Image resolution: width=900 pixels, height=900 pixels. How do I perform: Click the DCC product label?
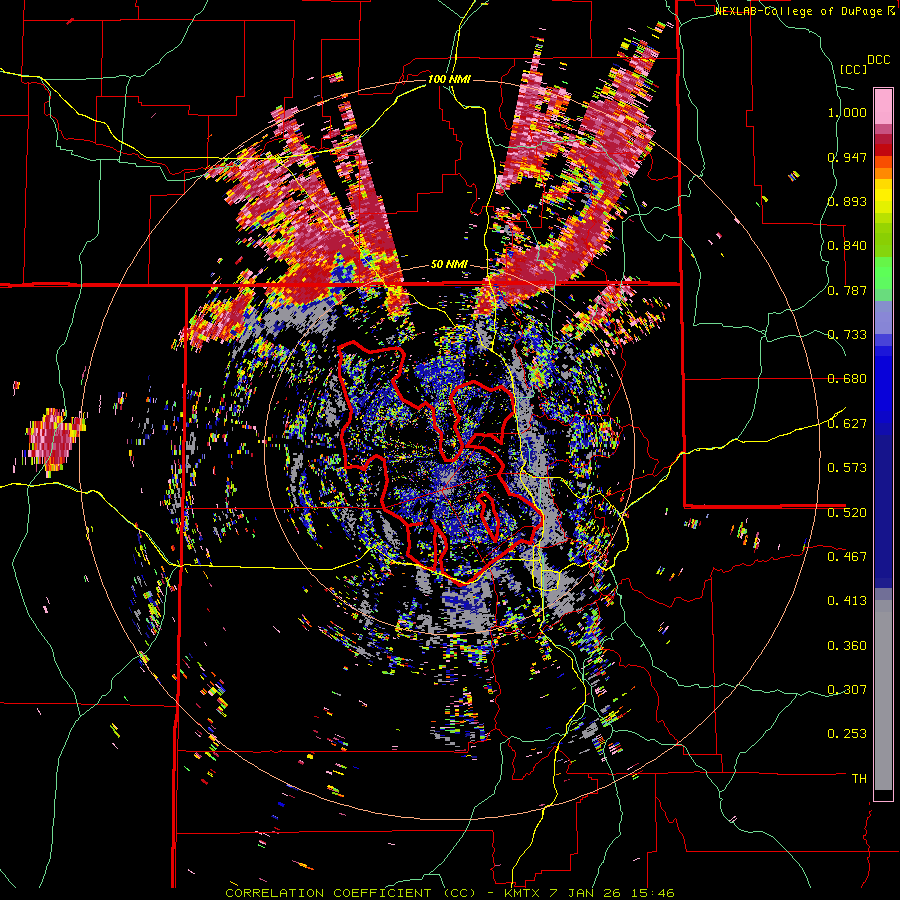(x=878, y=60)
